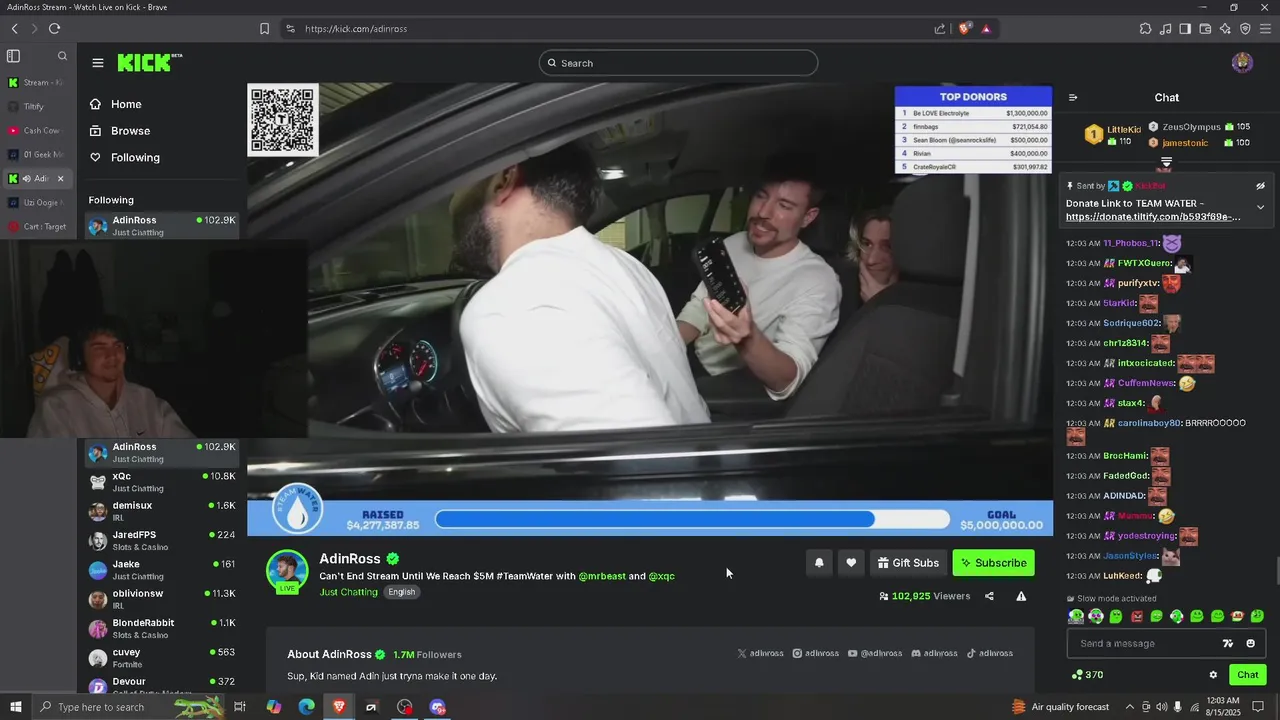1280x720 pixels.
Task: Open chat settings gear
Action: click(1213, 675)
